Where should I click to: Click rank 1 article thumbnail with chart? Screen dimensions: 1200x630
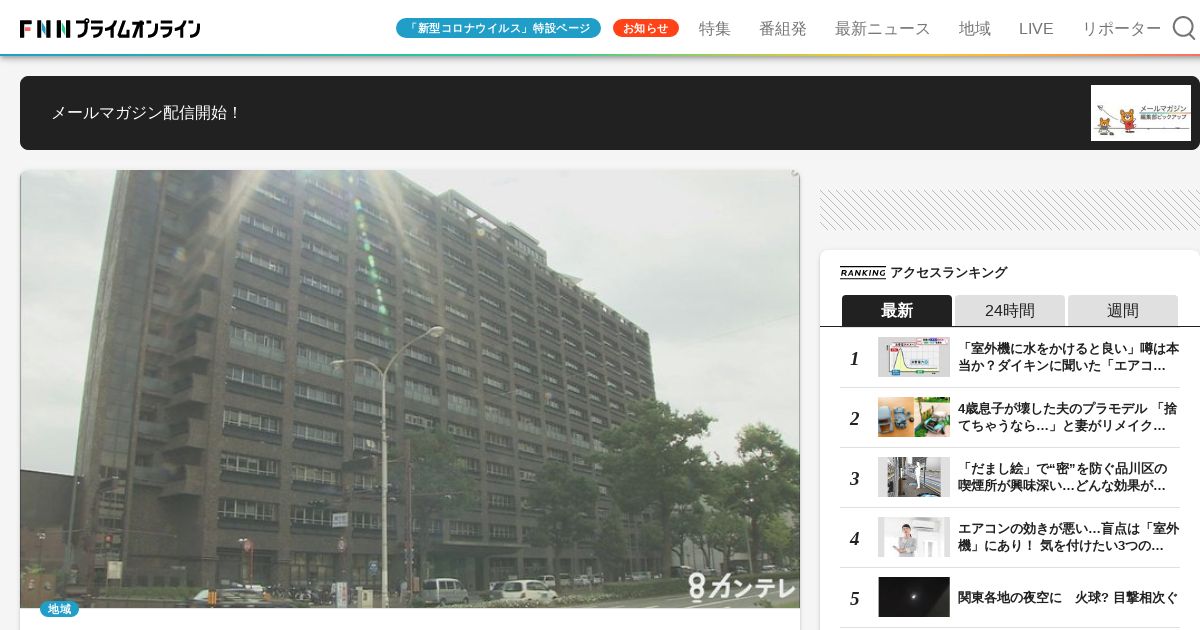point(914,357)
